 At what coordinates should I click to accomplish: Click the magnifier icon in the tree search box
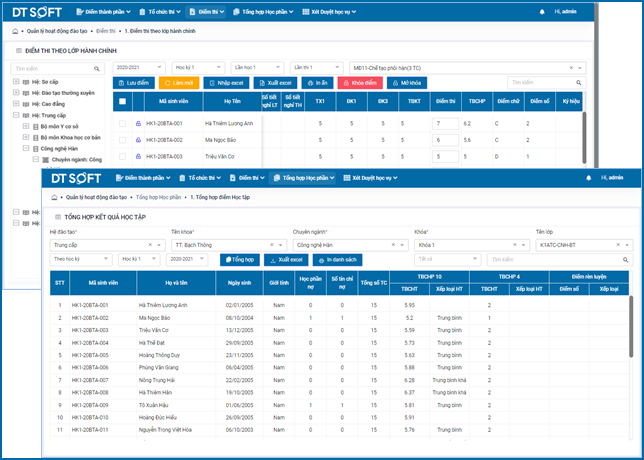click(97, 69)
